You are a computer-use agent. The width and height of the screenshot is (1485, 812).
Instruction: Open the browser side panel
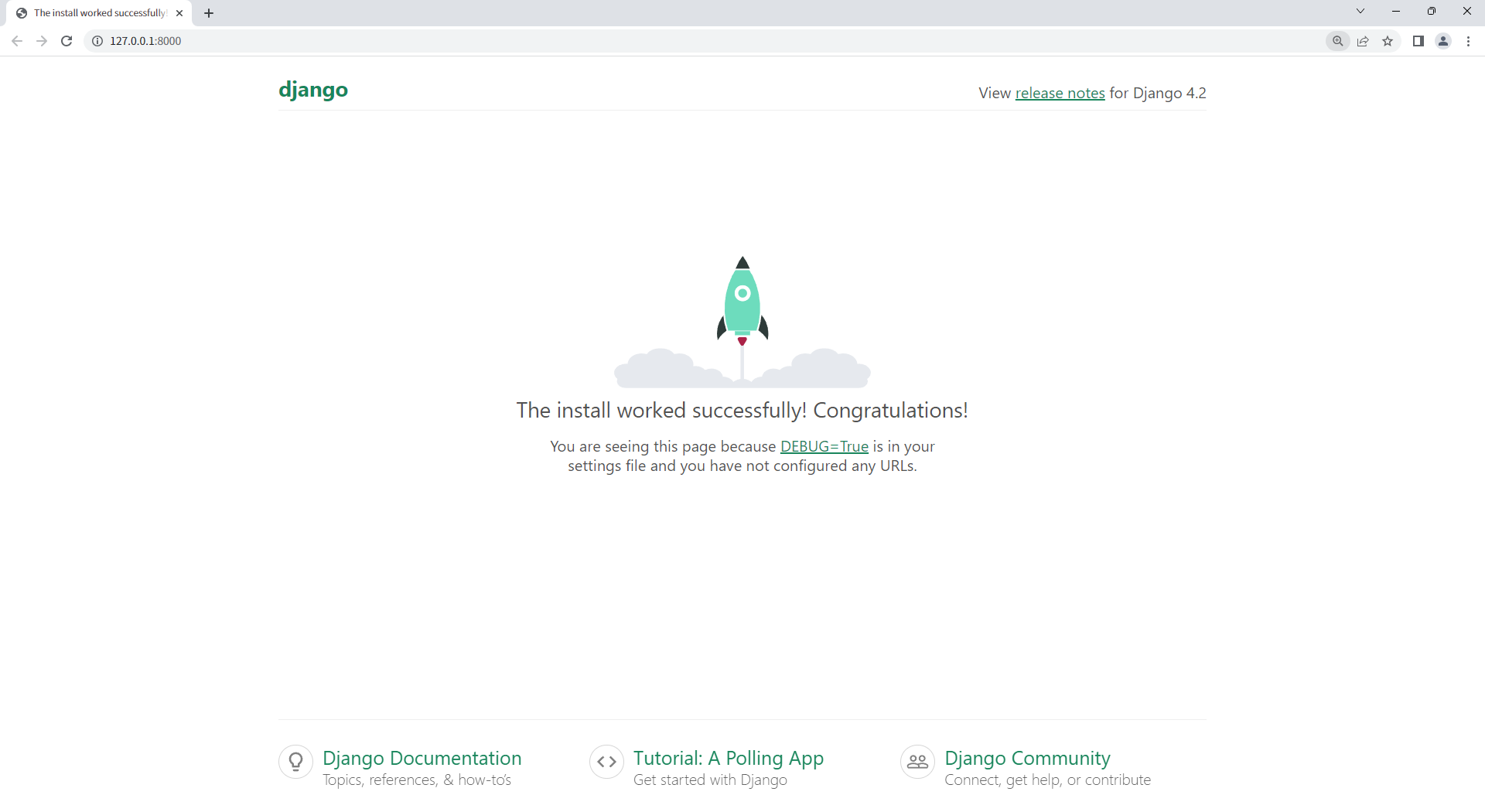click(1418, 41)
